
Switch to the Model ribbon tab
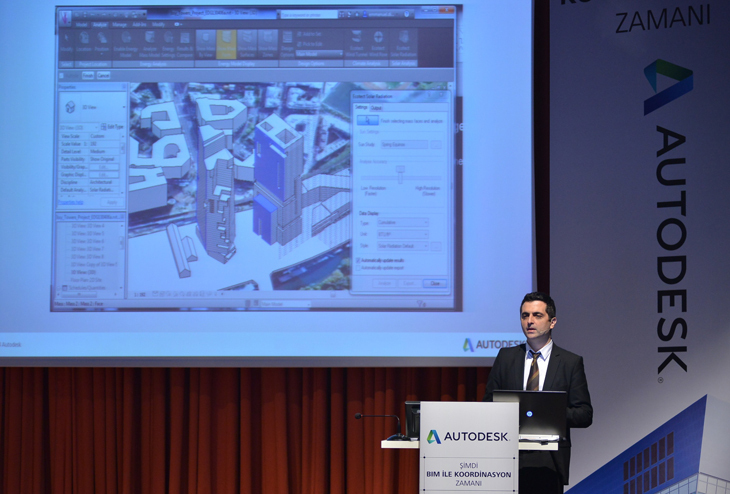point(81,25)
